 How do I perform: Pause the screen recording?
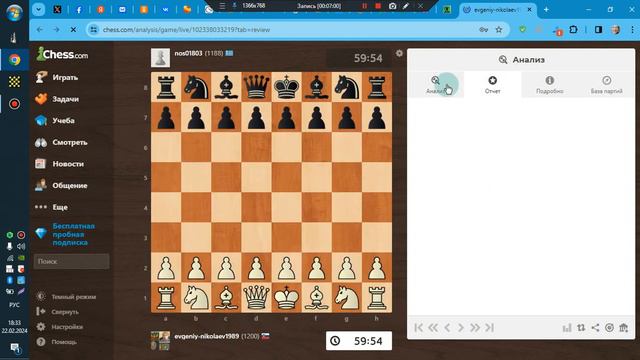[364, 6]
